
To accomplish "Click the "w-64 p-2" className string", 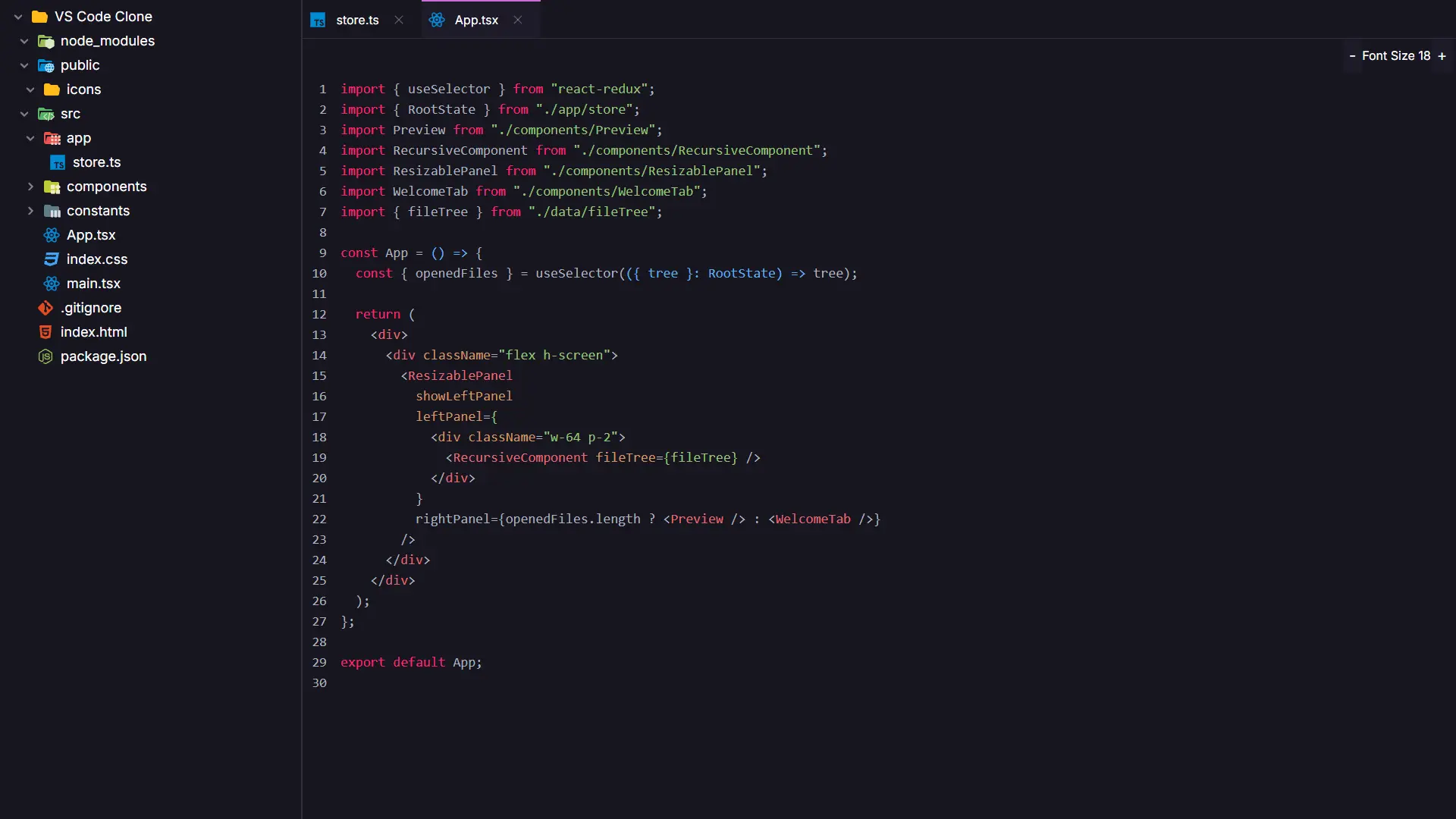I will [x=580, y=438].
